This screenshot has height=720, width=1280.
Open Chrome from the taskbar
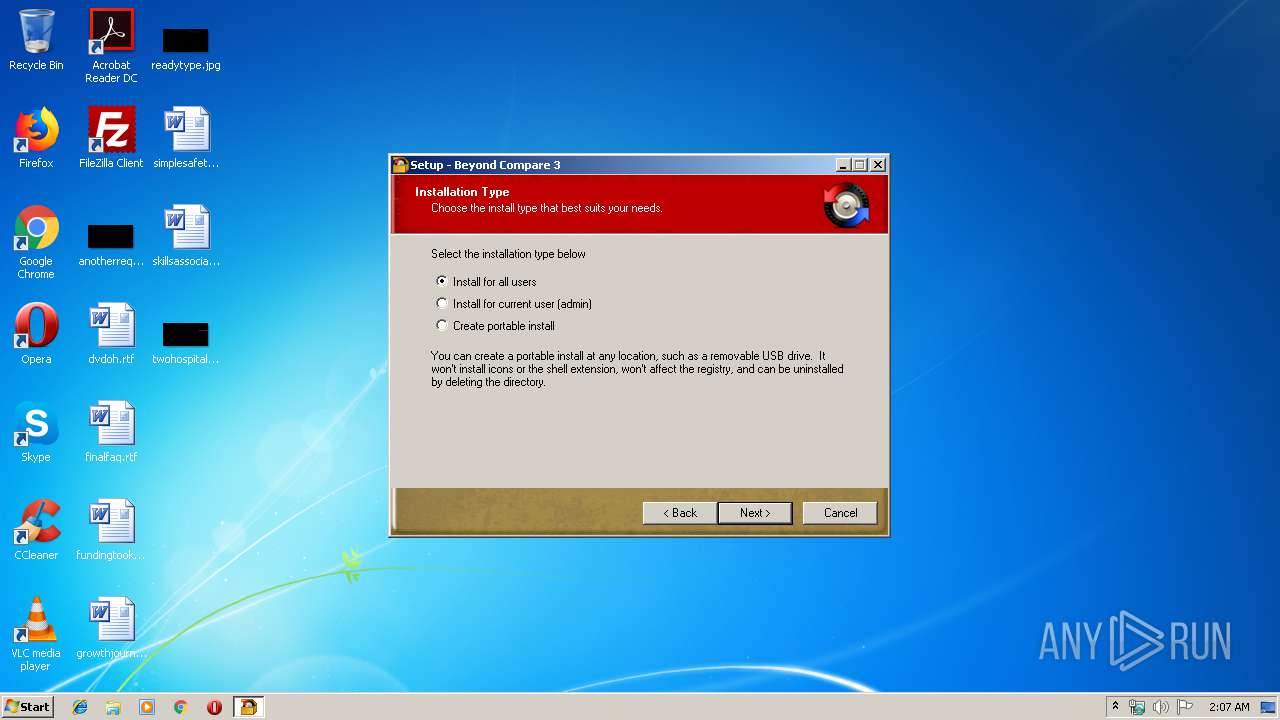pyautogui.click(x=181, y=707)
